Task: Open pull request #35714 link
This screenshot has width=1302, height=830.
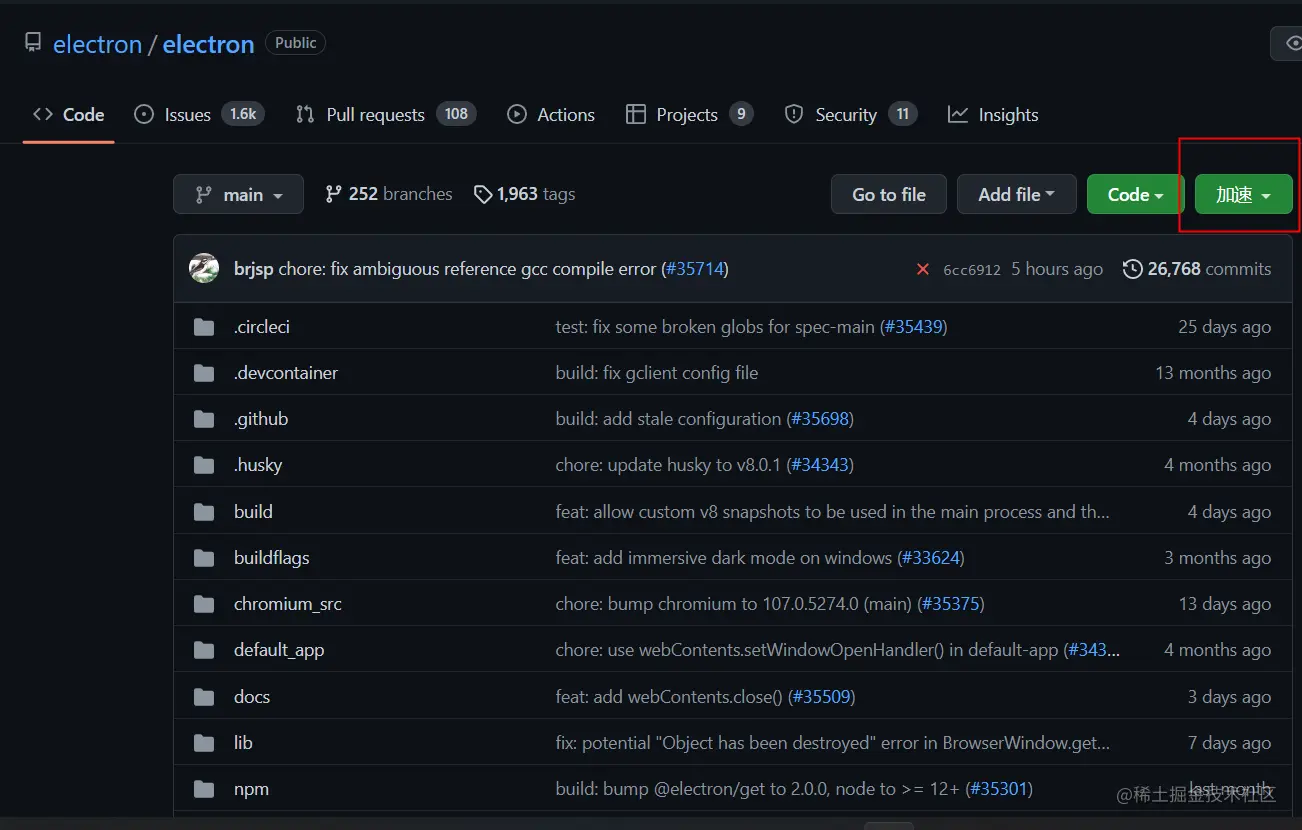Action: coord(695,269)
